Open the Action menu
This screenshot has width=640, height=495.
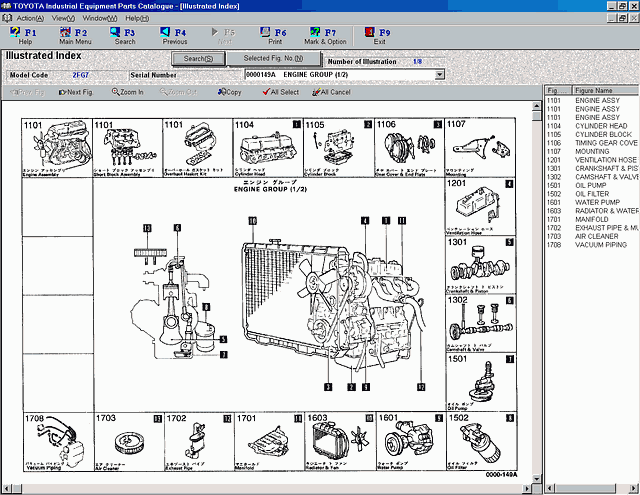pyautogui.click(x=30, y=18)
